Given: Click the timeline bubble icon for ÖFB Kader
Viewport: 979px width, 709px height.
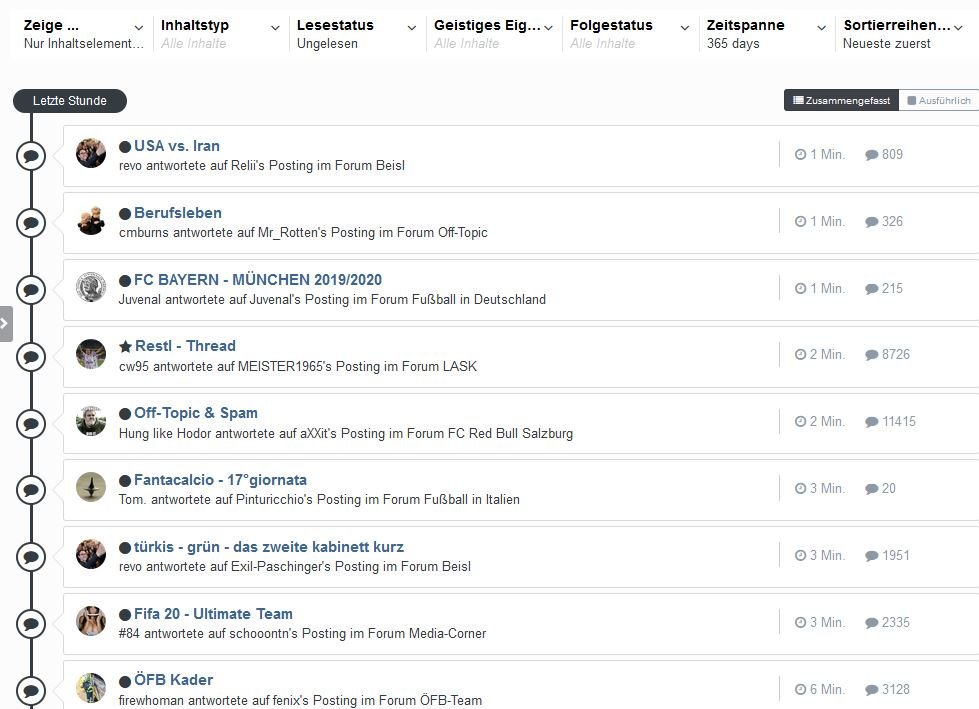Looking at the screenshot, I should (x=31, y=690).
